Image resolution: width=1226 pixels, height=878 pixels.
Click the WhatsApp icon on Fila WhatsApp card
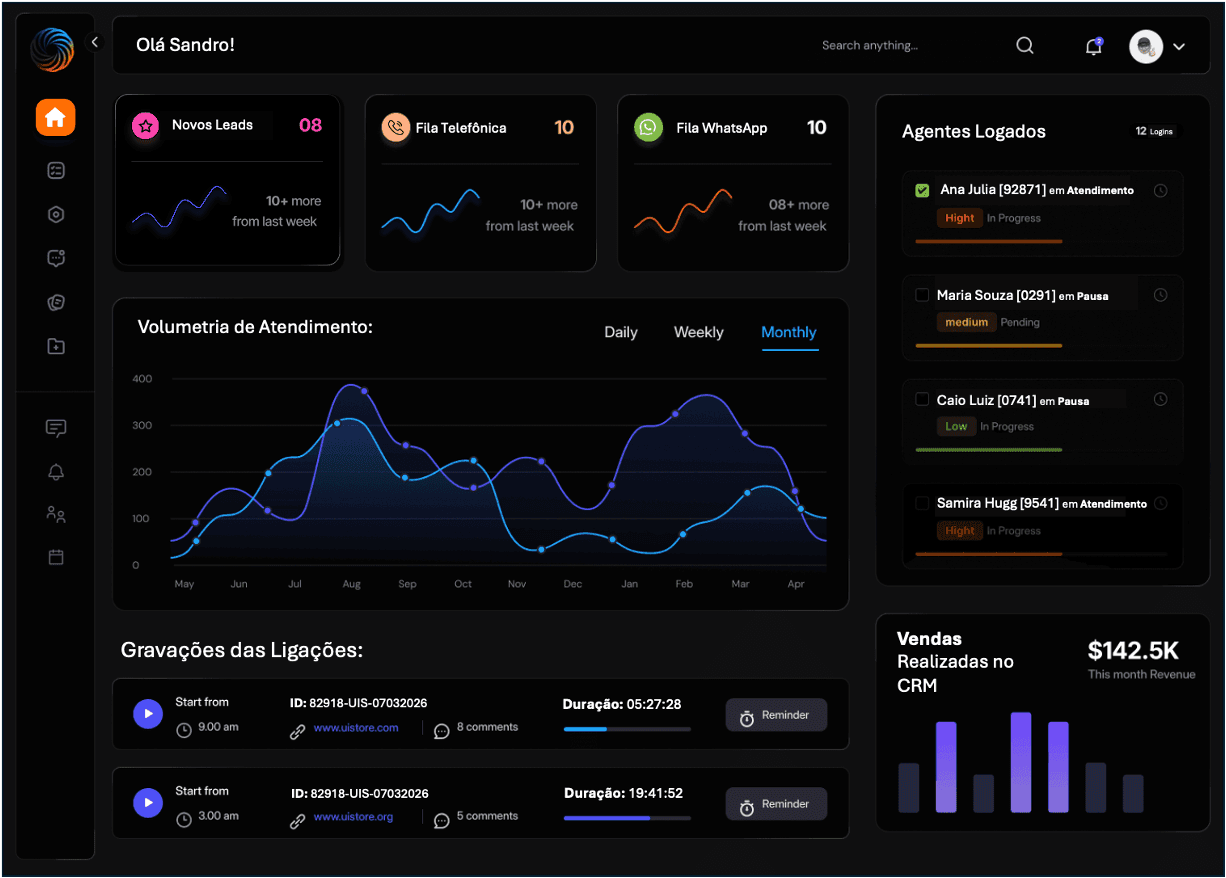(x=648, y=128)
